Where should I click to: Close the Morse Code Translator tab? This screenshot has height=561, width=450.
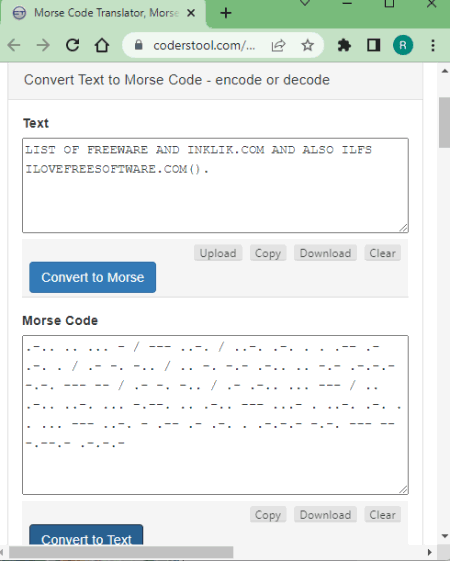[191, 13]
